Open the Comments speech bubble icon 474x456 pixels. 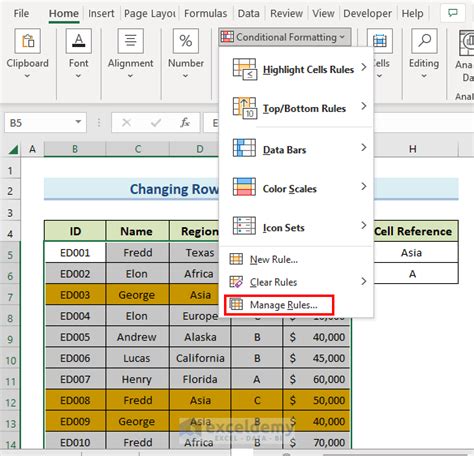coord(453,13)
